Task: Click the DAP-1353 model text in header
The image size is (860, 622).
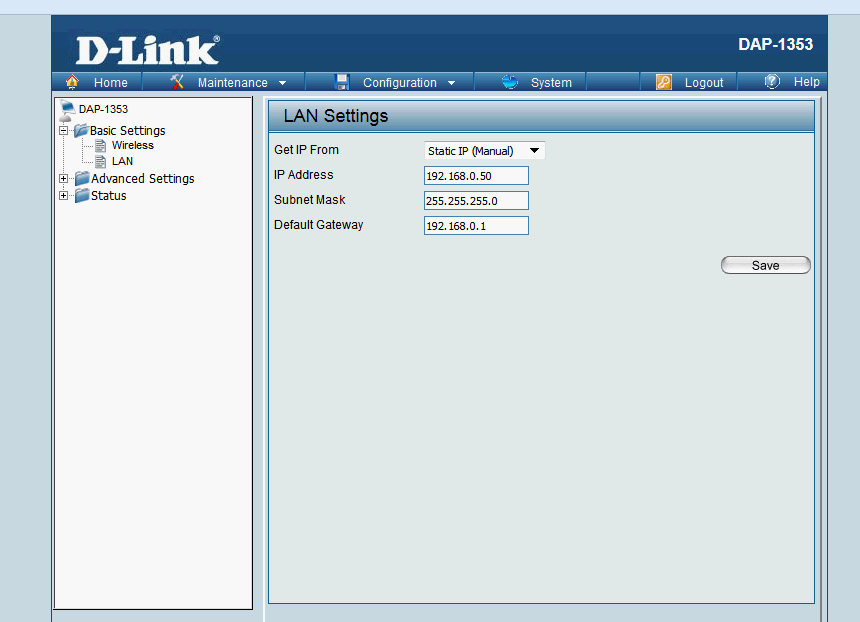Action: [x=776, y=44]
